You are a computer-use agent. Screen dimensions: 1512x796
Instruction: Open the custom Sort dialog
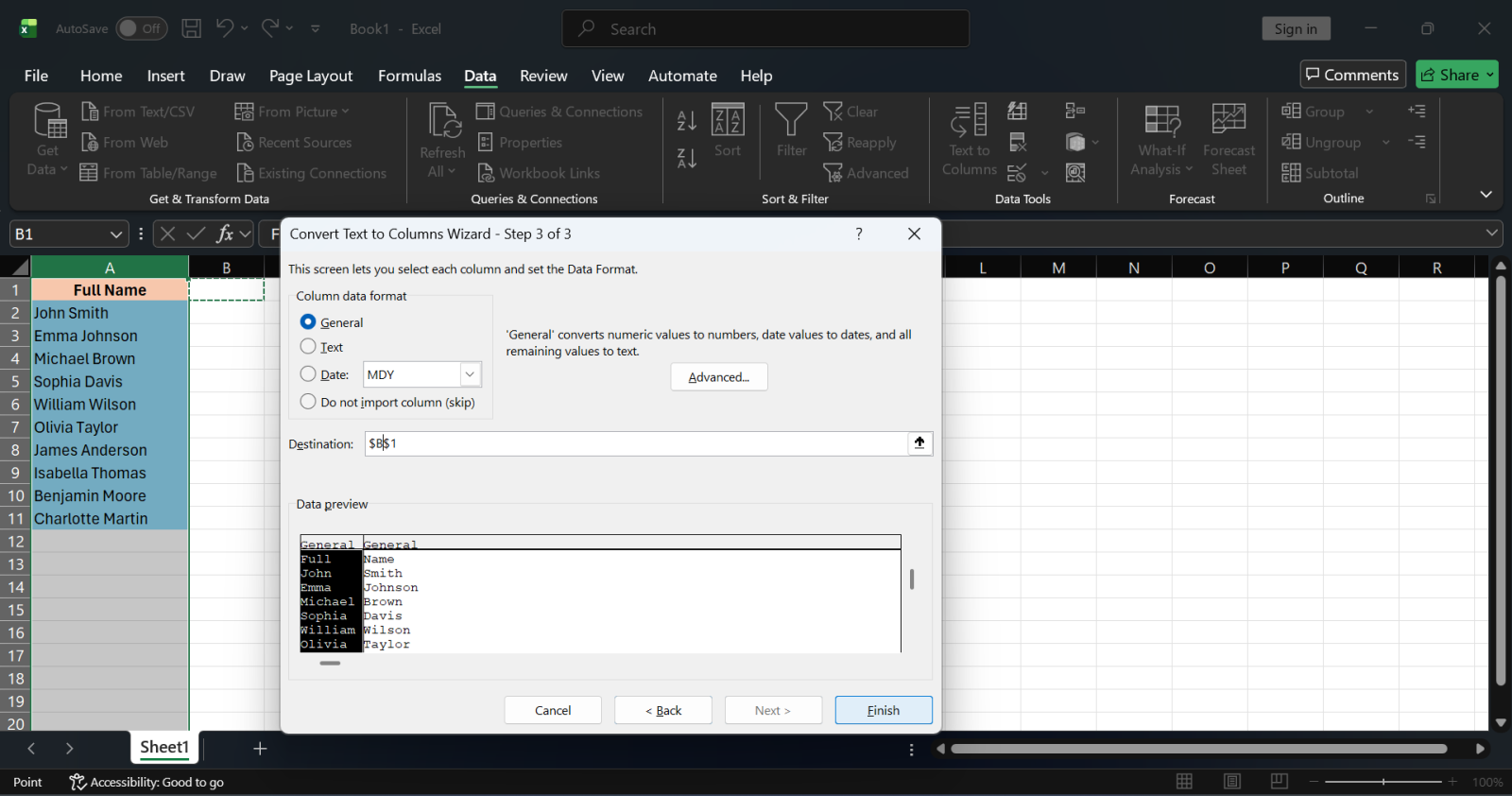tap(728, 130)
